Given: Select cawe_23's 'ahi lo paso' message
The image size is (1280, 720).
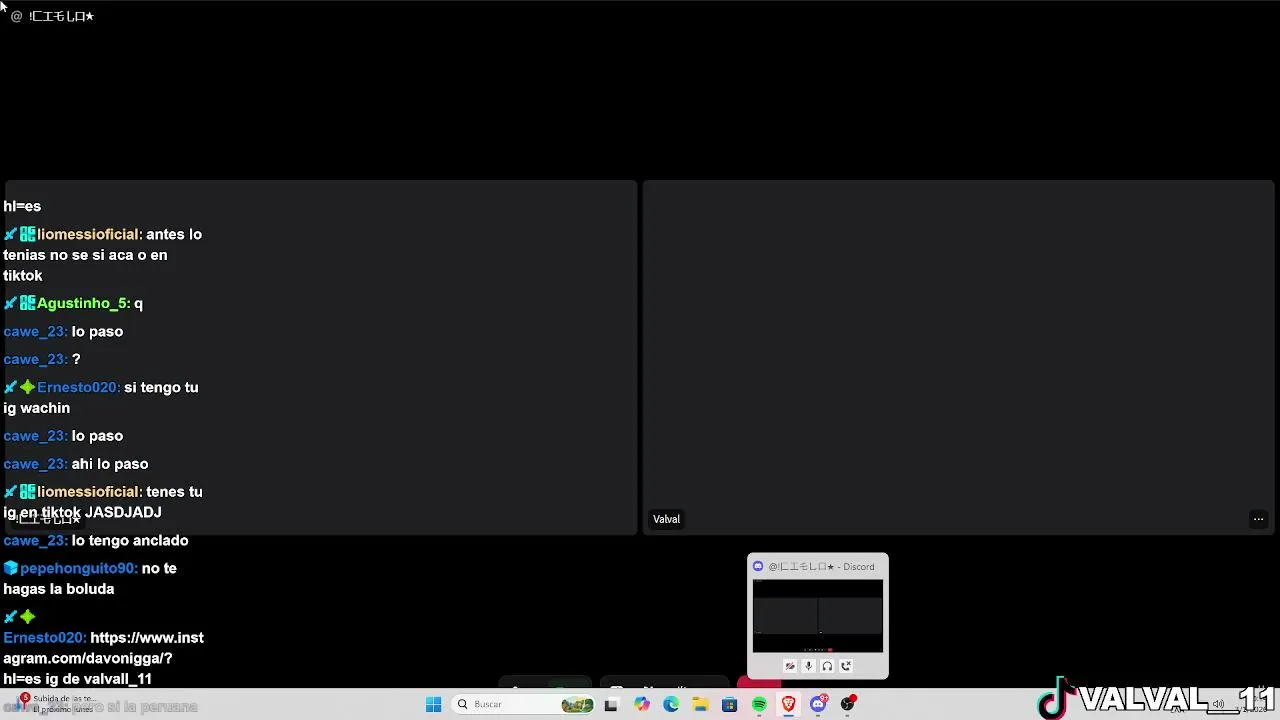Looking at the screenshot, I should 76,464.
